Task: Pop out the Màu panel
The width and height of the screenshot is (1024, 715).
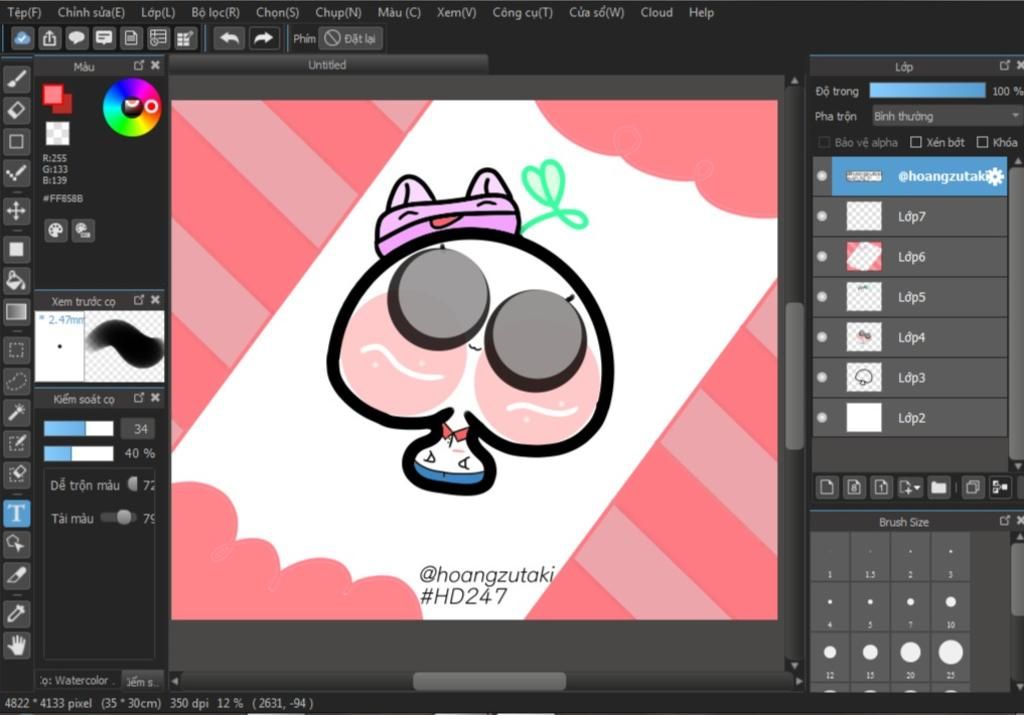Action: pos(138,65)
